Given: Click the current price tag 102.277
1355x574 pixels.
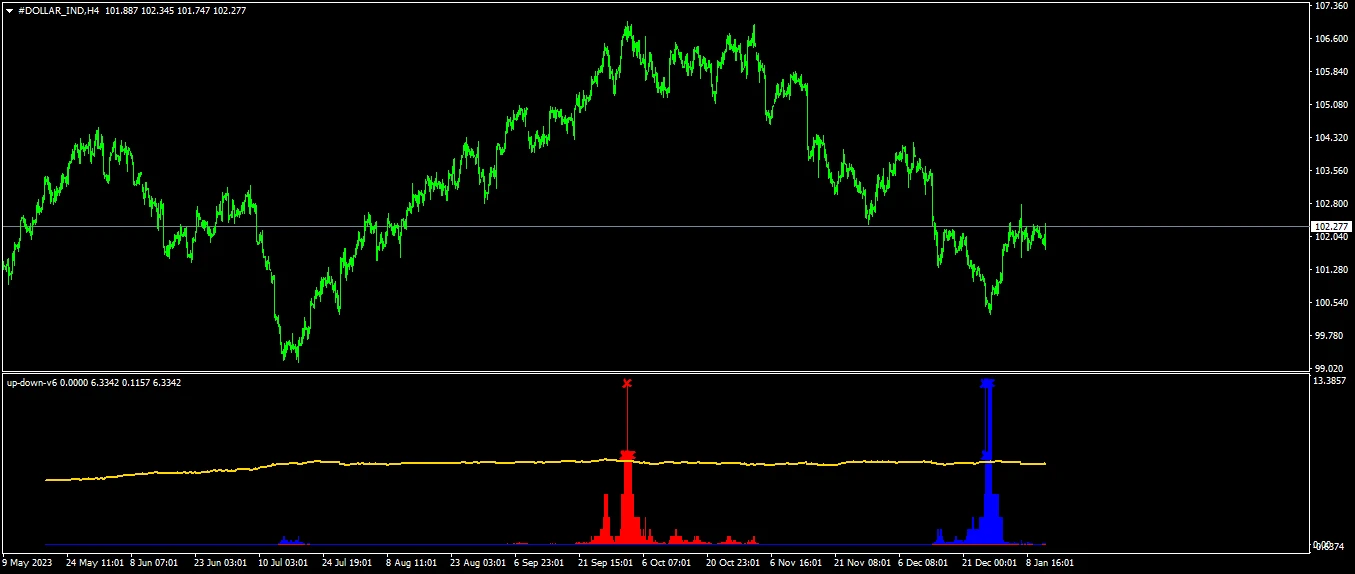Looking at the screenshot, I should click(x=1331, y=227).
